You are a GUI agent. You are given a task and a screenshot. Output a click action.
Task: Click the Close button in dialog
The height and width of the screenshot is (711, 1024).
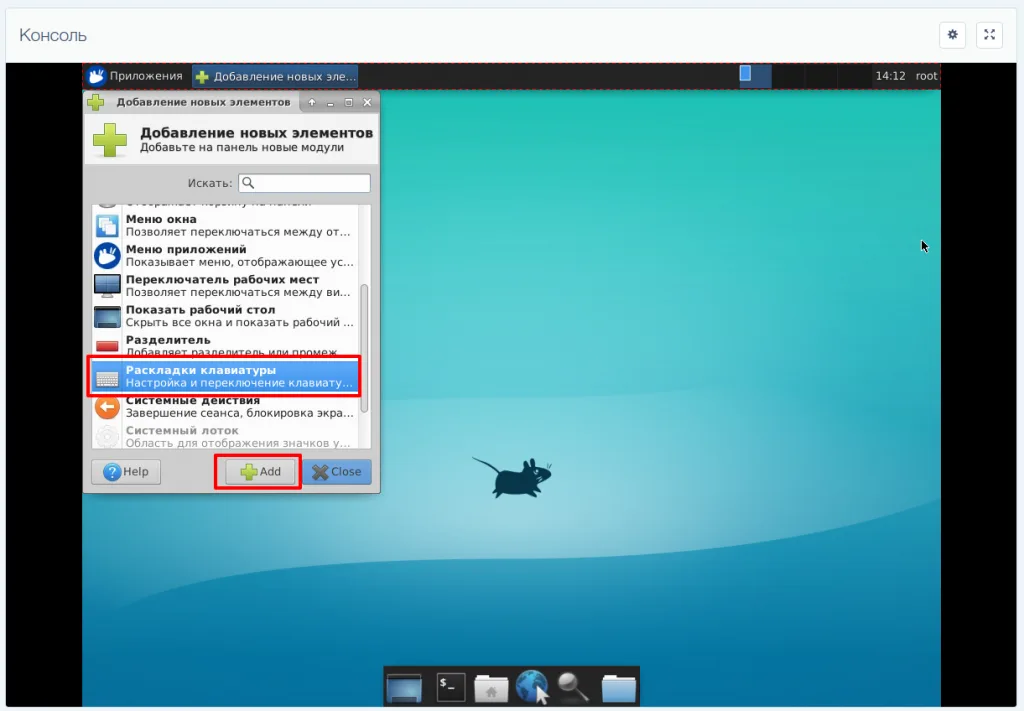pyautogui.click(x=337, y=471)
